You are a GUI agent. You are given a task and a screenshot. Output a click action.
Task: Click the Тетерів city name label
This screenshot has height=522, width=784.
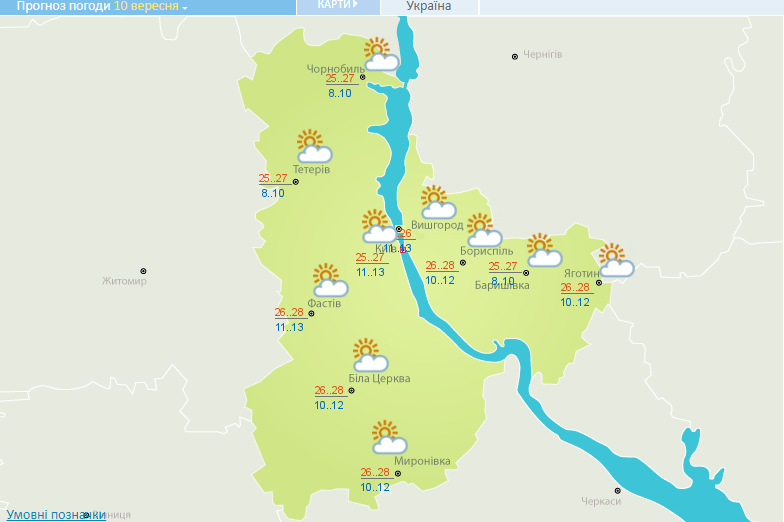click(x=311, y=169)
